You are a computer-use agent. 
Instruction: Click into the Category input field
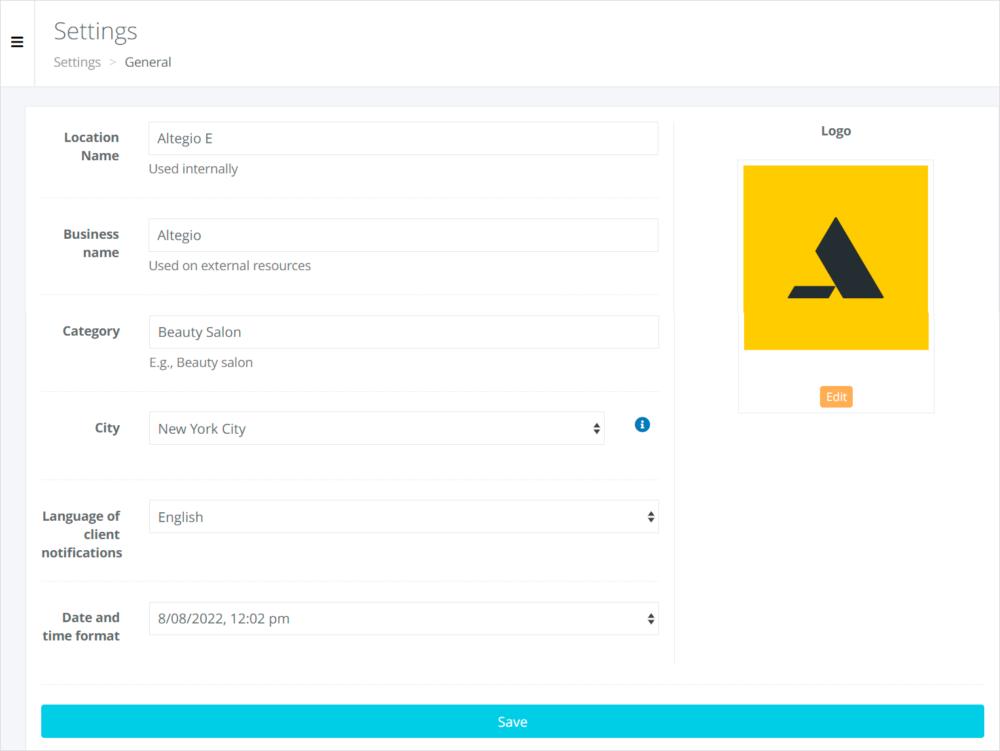(404, 332)
